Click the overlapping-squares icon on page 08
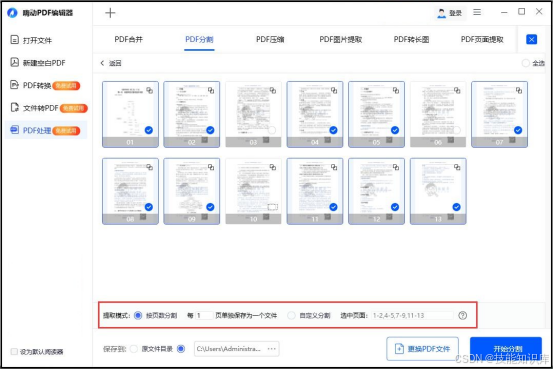553x370 pixels. click(150, 167)
